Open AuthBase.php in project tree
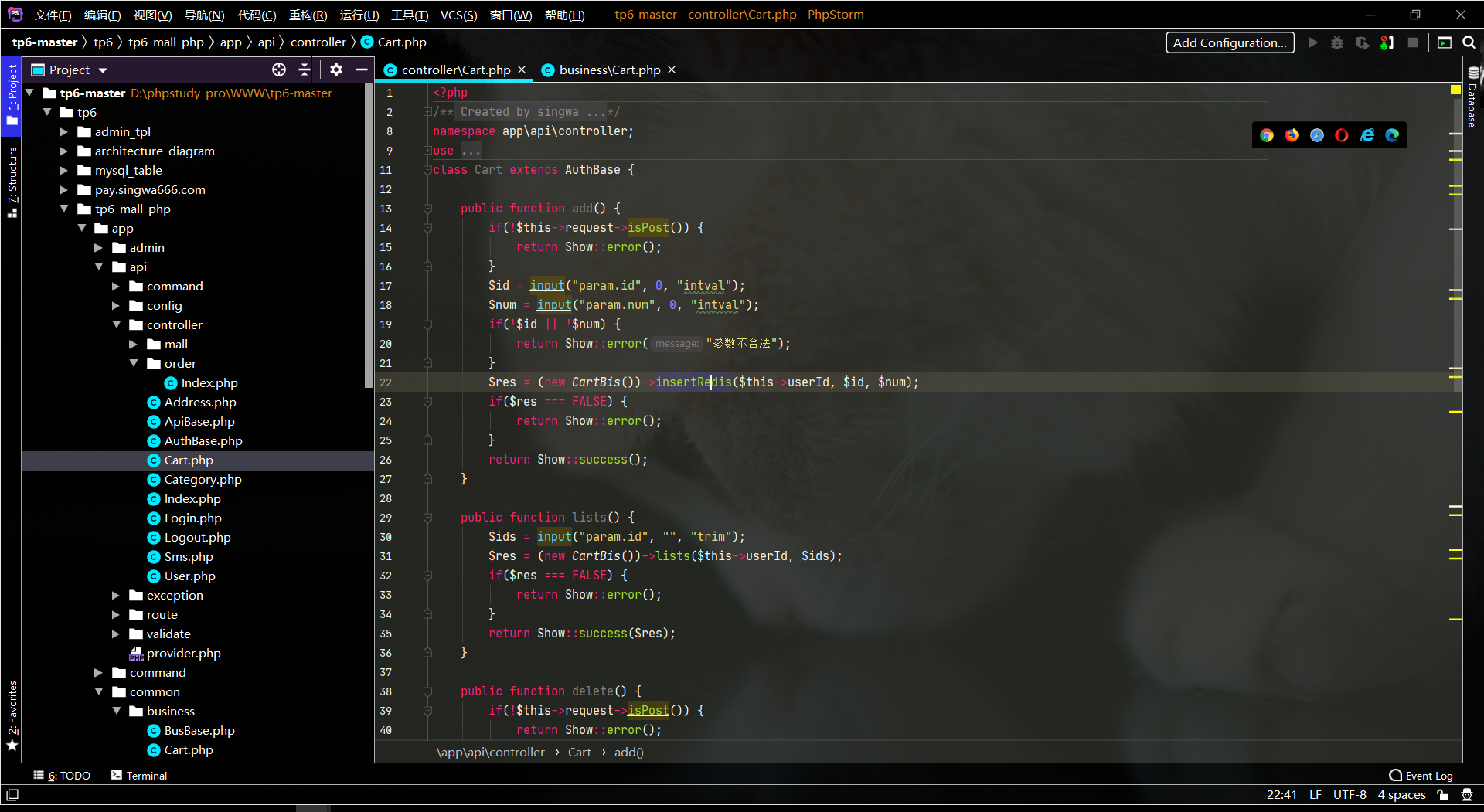 pyautogui.click(x=203, y=441)
